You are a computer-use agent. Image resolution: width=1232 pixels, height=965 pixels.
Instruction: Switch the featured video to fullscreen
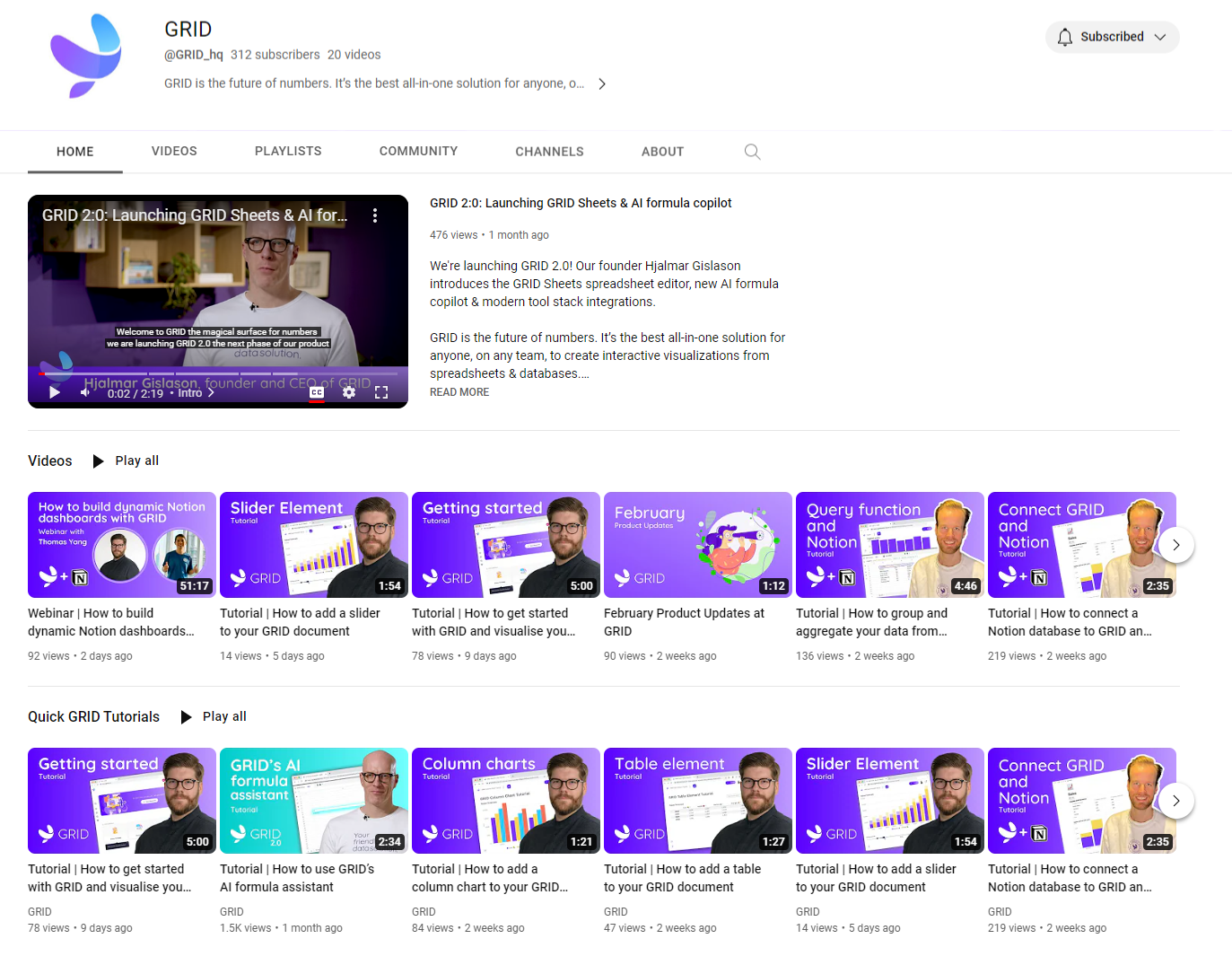(381, 392)
